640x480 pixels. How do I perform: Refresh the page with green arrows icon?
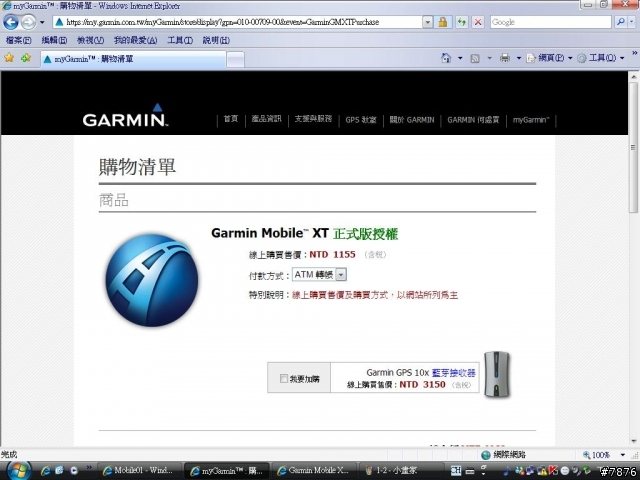pos(462,22)
